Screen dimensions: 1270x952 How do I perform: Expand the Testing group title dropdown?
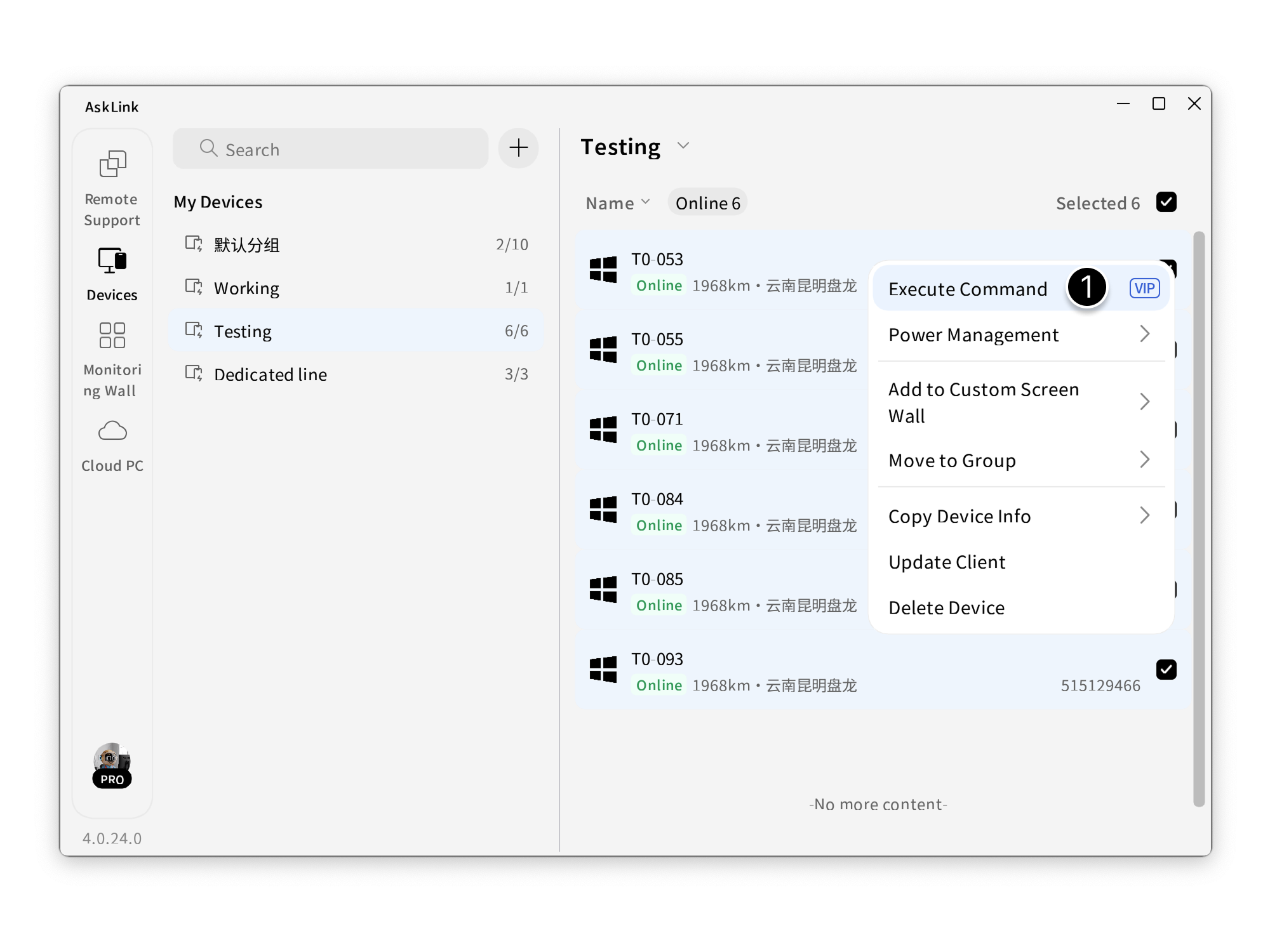pos(683,146)
